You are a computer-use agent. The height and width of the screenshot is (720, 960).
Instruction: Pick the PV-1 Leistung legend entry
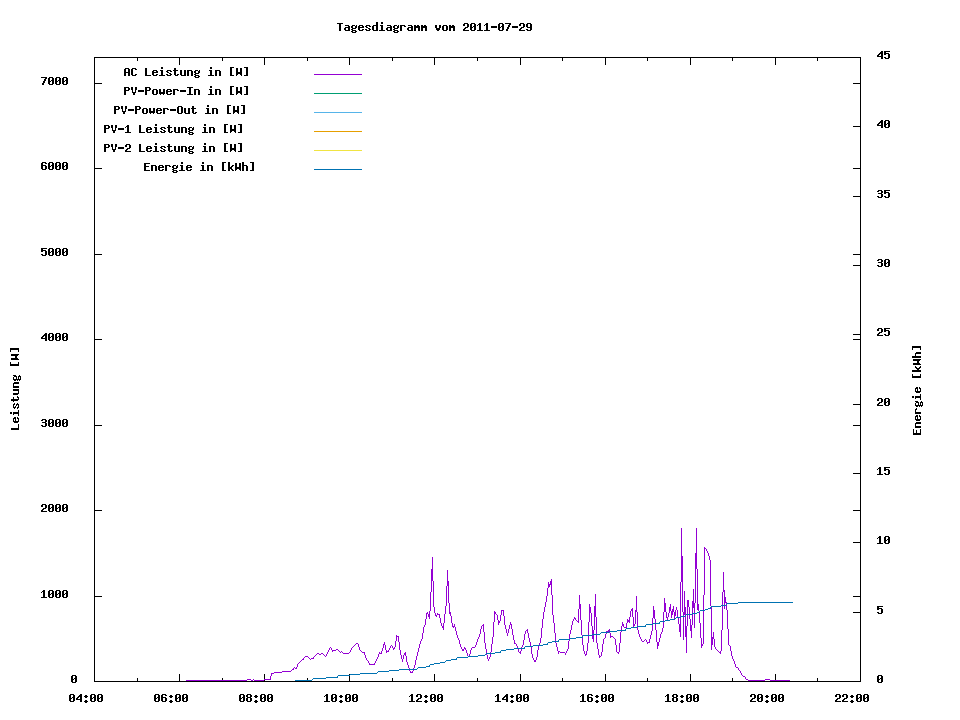point(173,129)
